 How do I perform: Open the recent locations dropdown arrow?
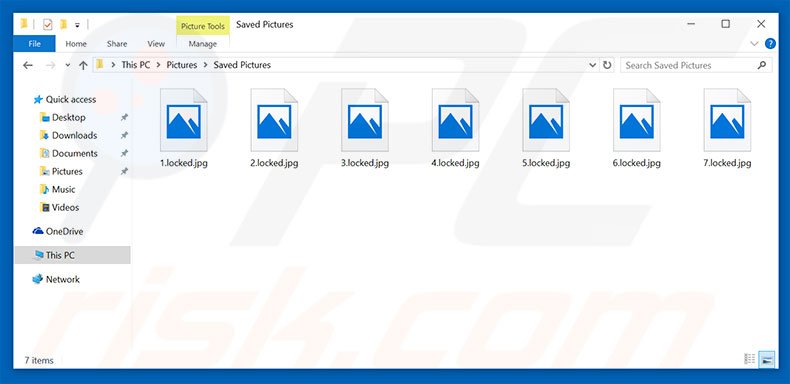(x=68, y=66)
